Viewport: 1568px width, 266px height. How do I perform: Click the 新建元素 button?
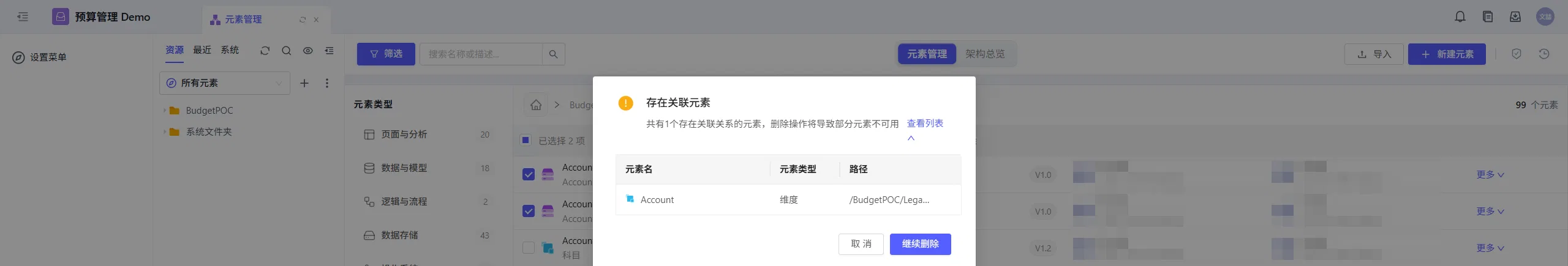(x=1447, y=54)
